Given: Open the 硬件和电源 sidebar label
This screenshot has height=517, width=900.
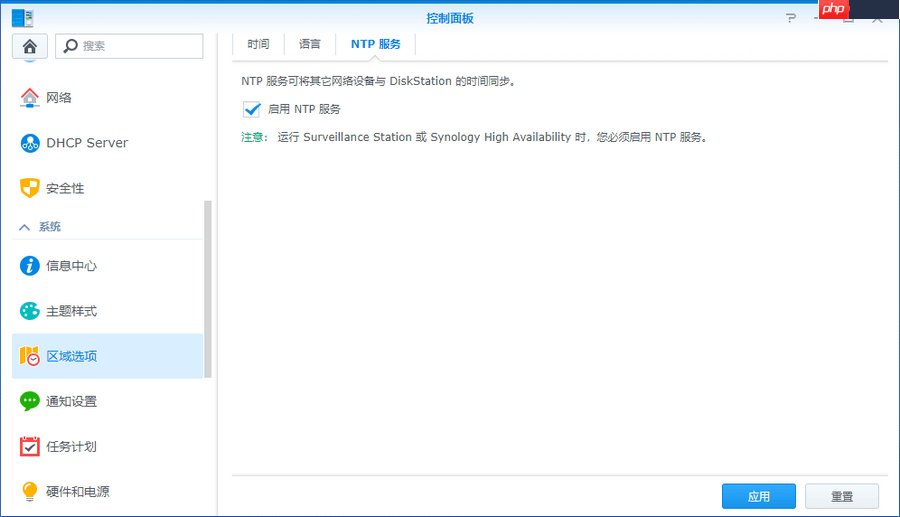Looking at the screenshot, I should 77,492.
